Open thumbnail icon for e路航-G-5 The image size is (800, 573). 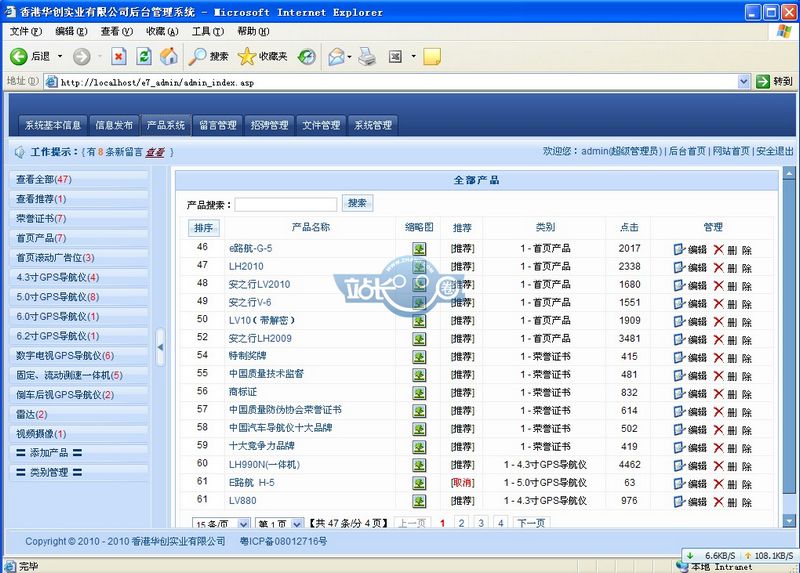419,249
